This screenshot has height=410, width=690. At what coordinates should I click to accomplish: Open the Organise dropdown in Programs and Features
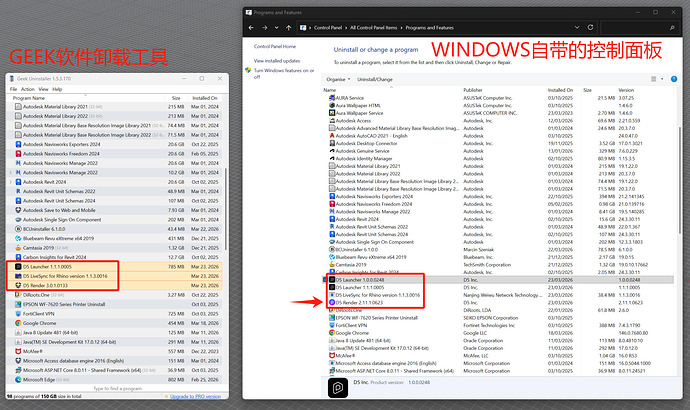point(338,79)
